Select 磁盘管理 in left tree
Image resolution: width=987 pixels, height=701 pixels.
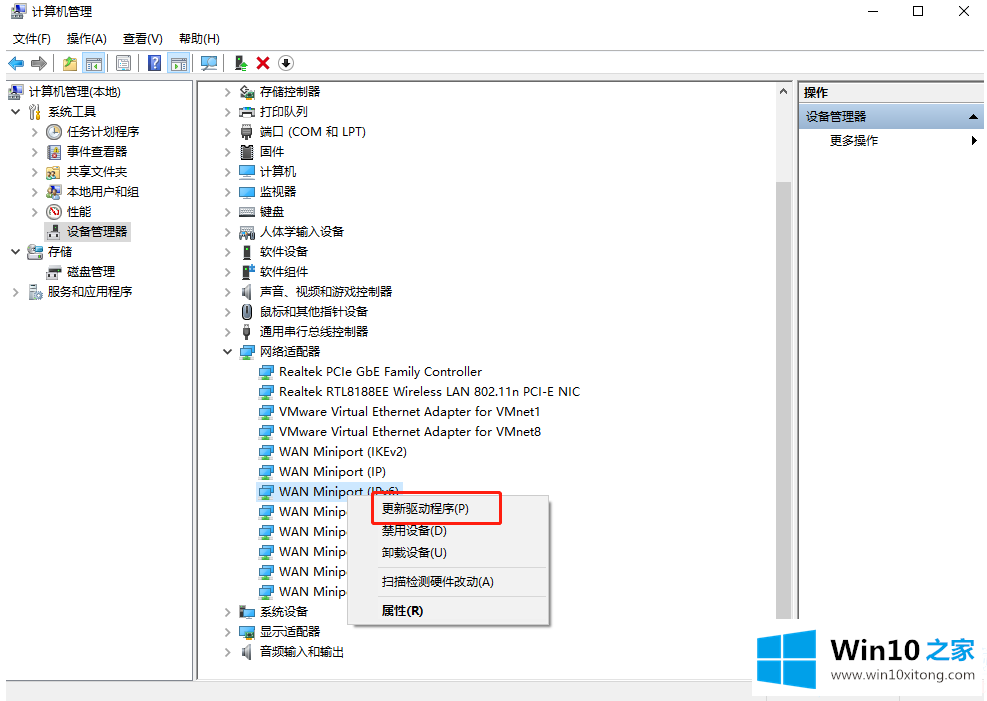91,272
